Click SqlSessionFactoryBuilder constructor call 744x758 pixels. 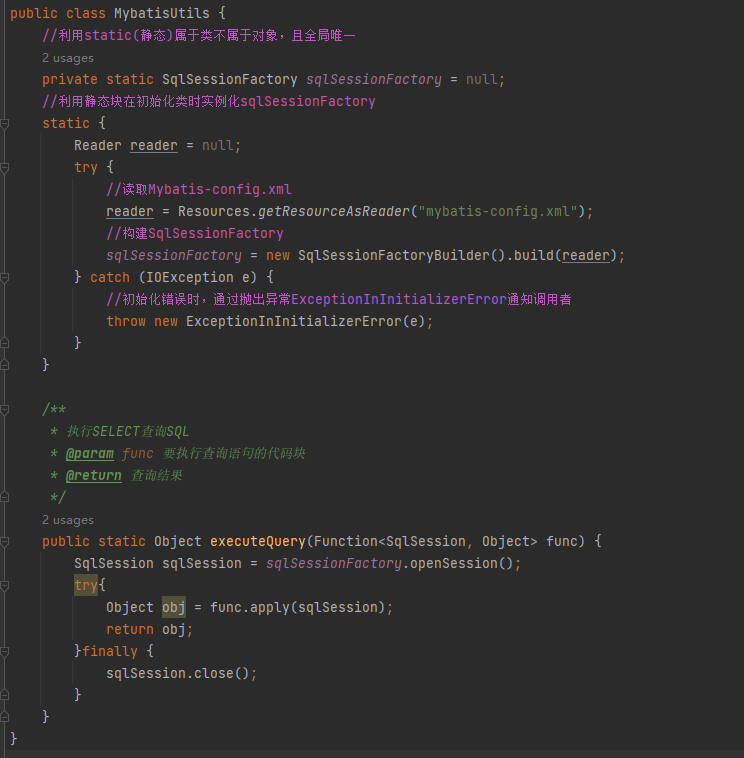click(393, 255)
